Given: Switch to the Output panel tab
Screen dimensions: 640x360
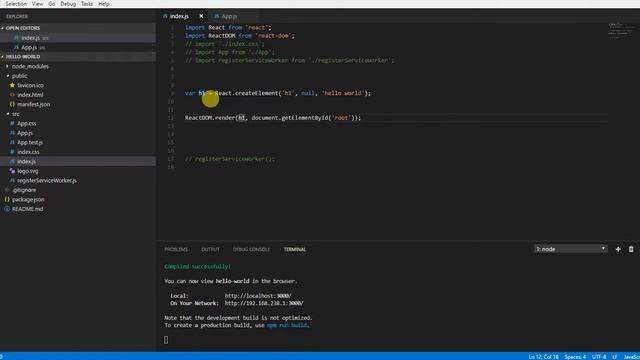Looking at the screenshot, I should click(x=210, y=249).
